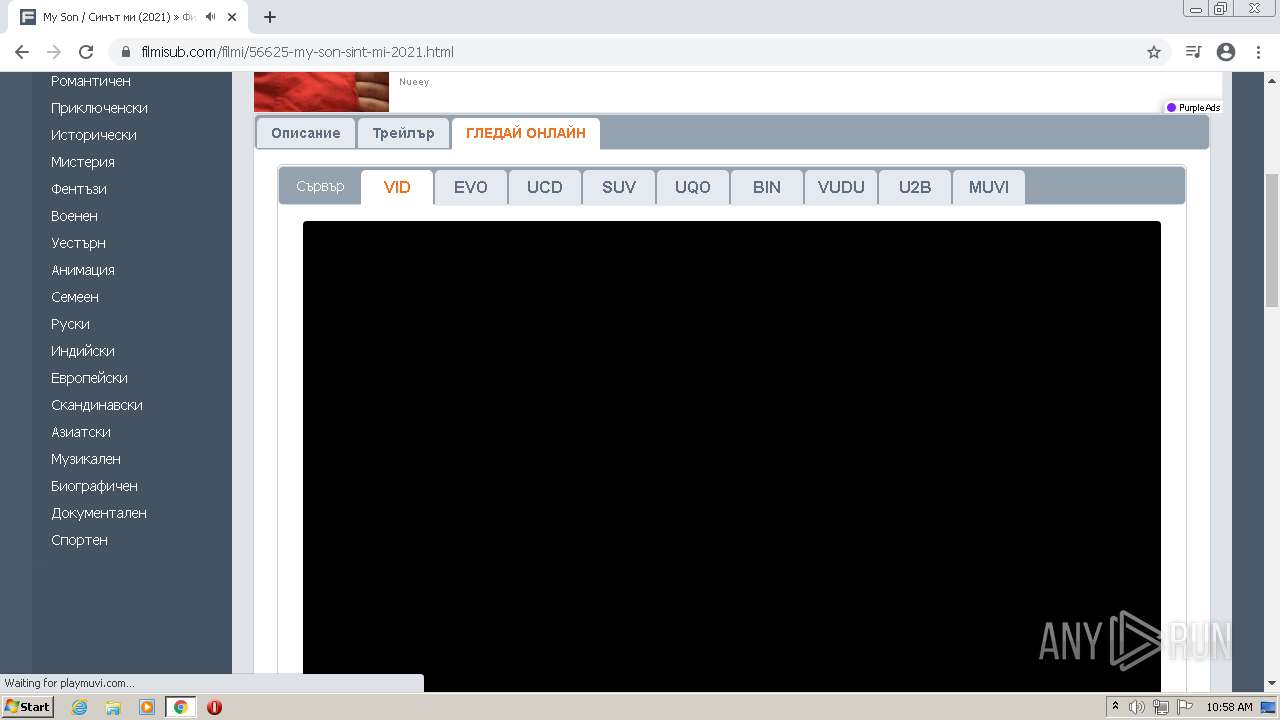Open the red Opera taskbar icon

(214, 707)
